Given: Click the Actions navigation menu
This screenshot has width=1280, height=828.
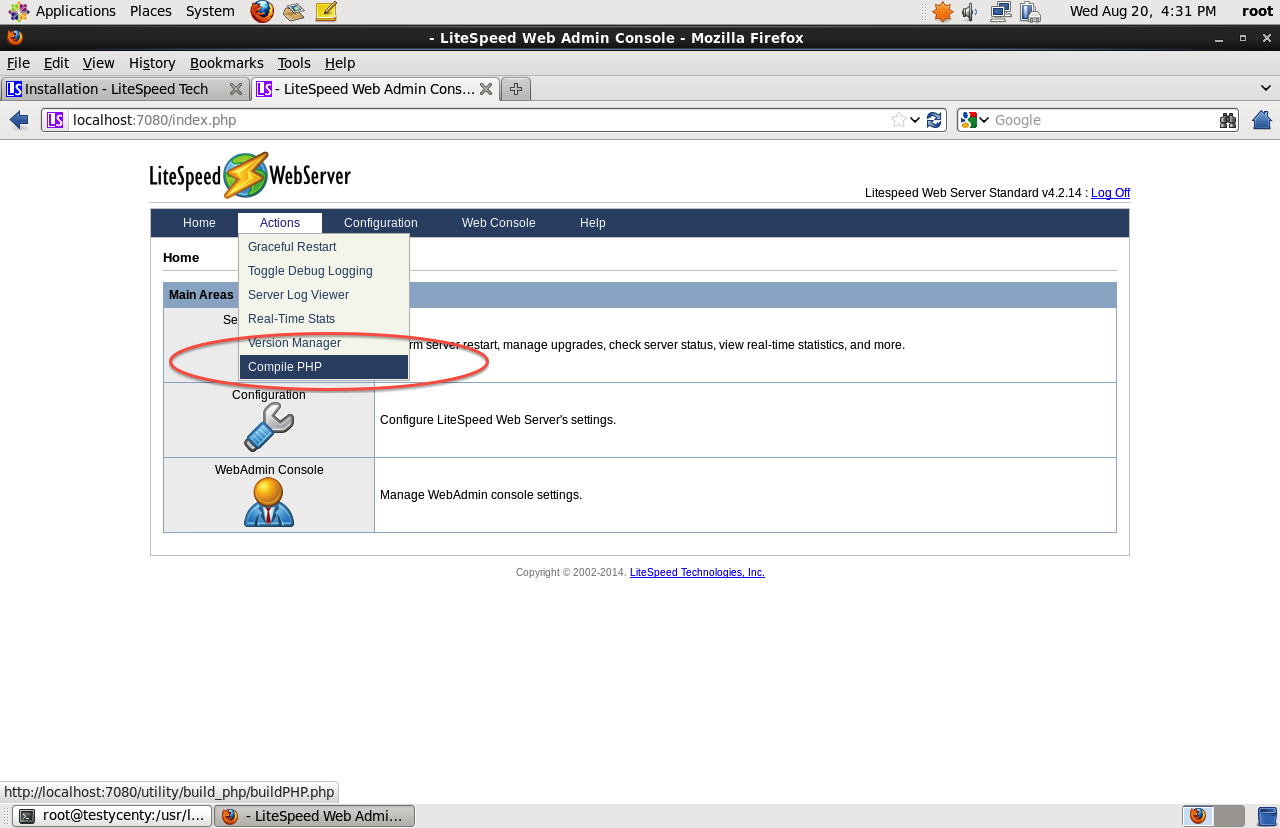Looking at the screenshot, I should tap(280, 223).
